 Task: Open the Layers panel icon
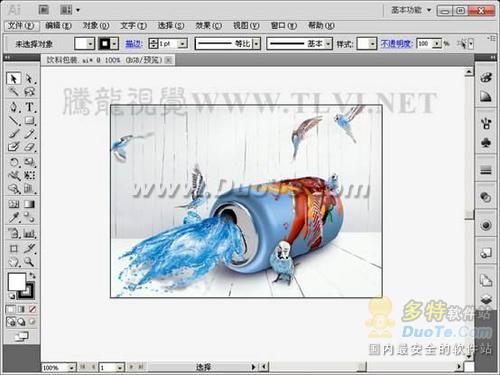pos(486,298)
